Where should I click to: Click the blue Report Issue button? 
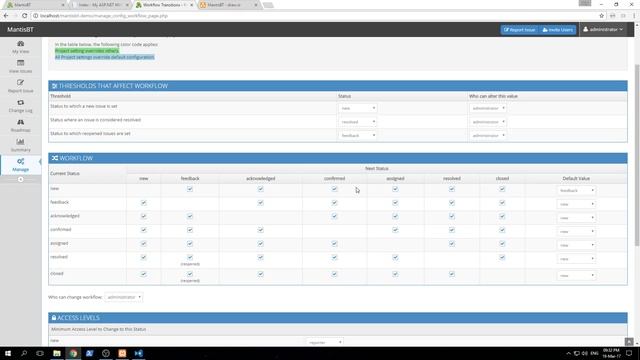coord(519,29)
